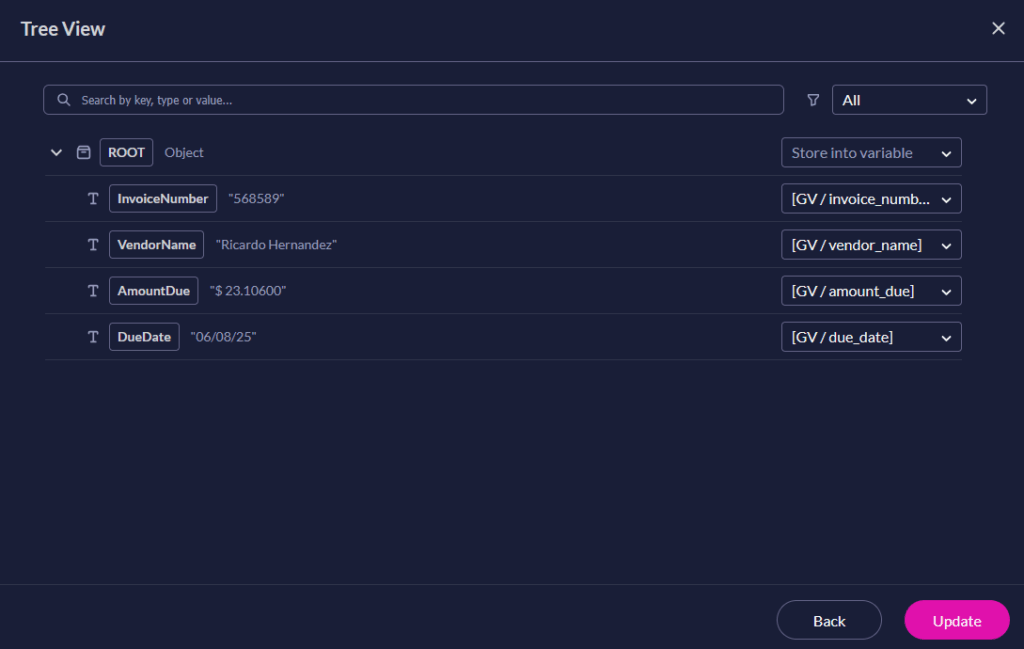
Task: Open the GV/invoice_number variable dropdown
Action: click(870, 198)
